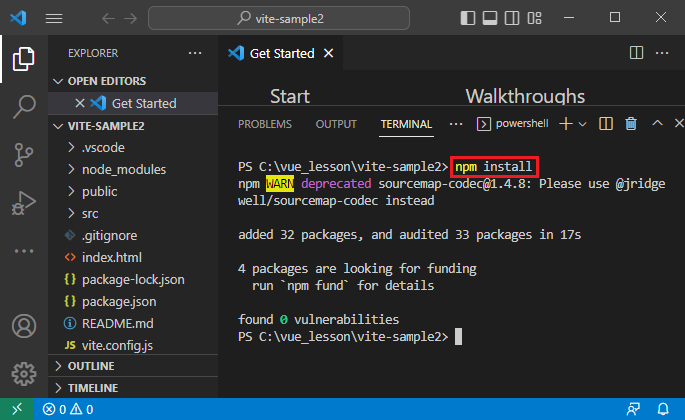Open index.html in the explorer
Viewport: 685px width, 420px height.
click(x=133, y=257)
